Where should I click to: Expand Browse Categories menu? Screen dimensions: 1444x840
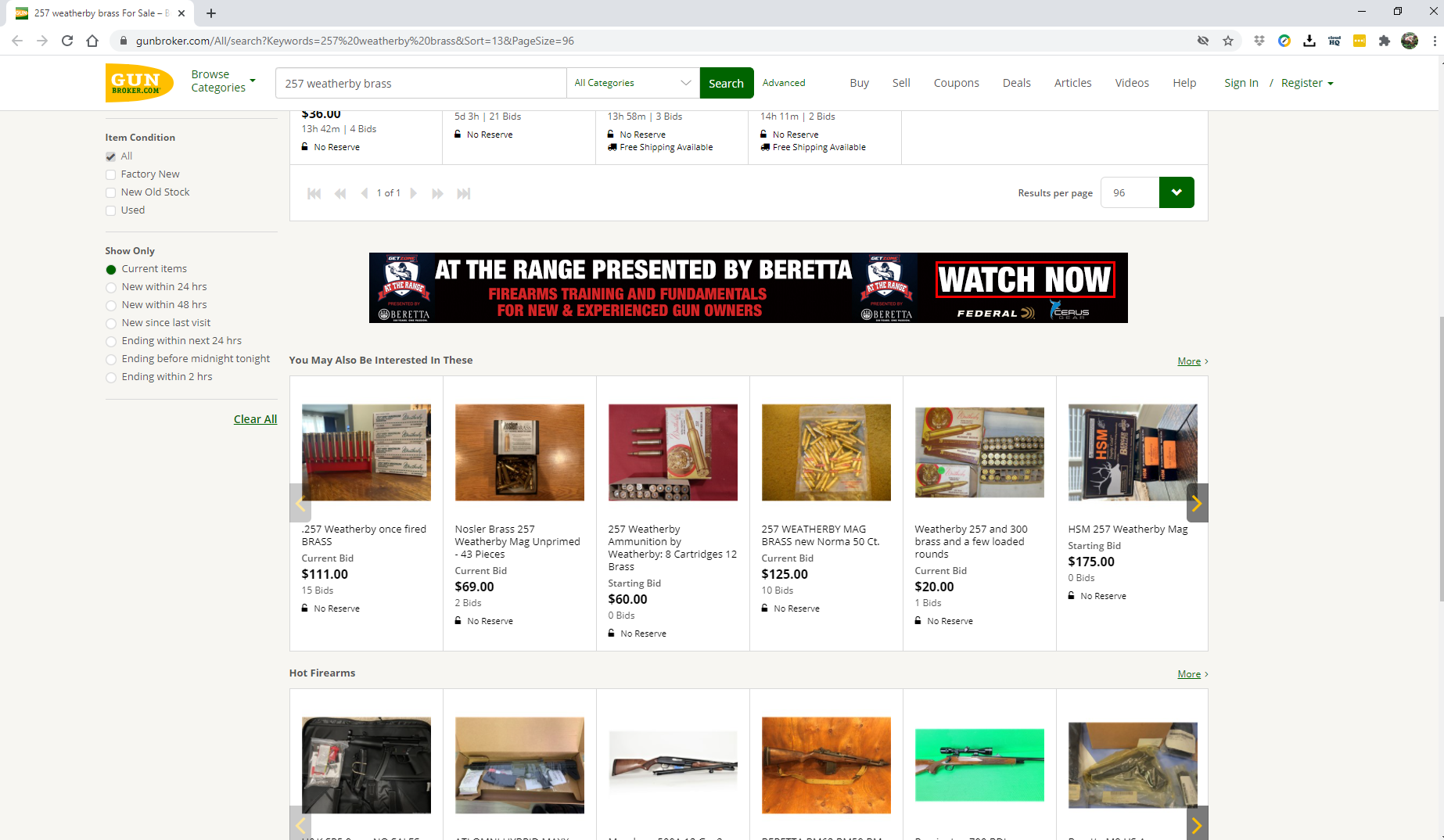(x=223, y=81)
